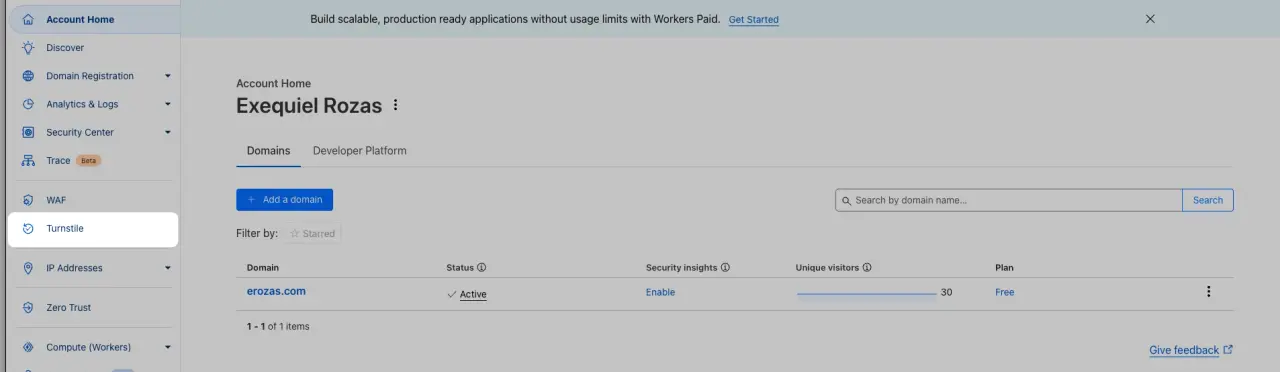1280x372 pixels.
Task: Click the Domain column header
Action: point(263,268)
